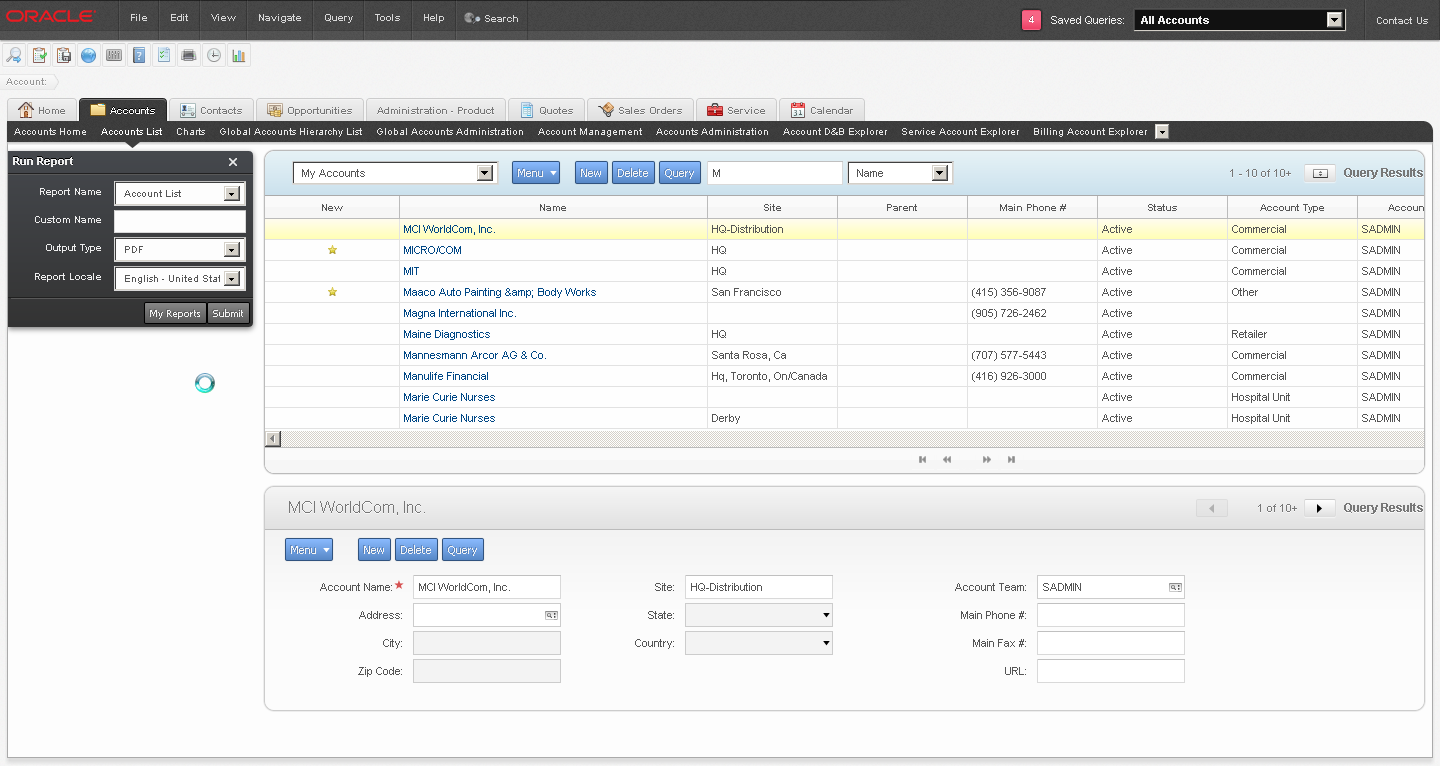The image size is (1440, 766).
Task: Click the help book toolbar icon
Action: [138, 55]
